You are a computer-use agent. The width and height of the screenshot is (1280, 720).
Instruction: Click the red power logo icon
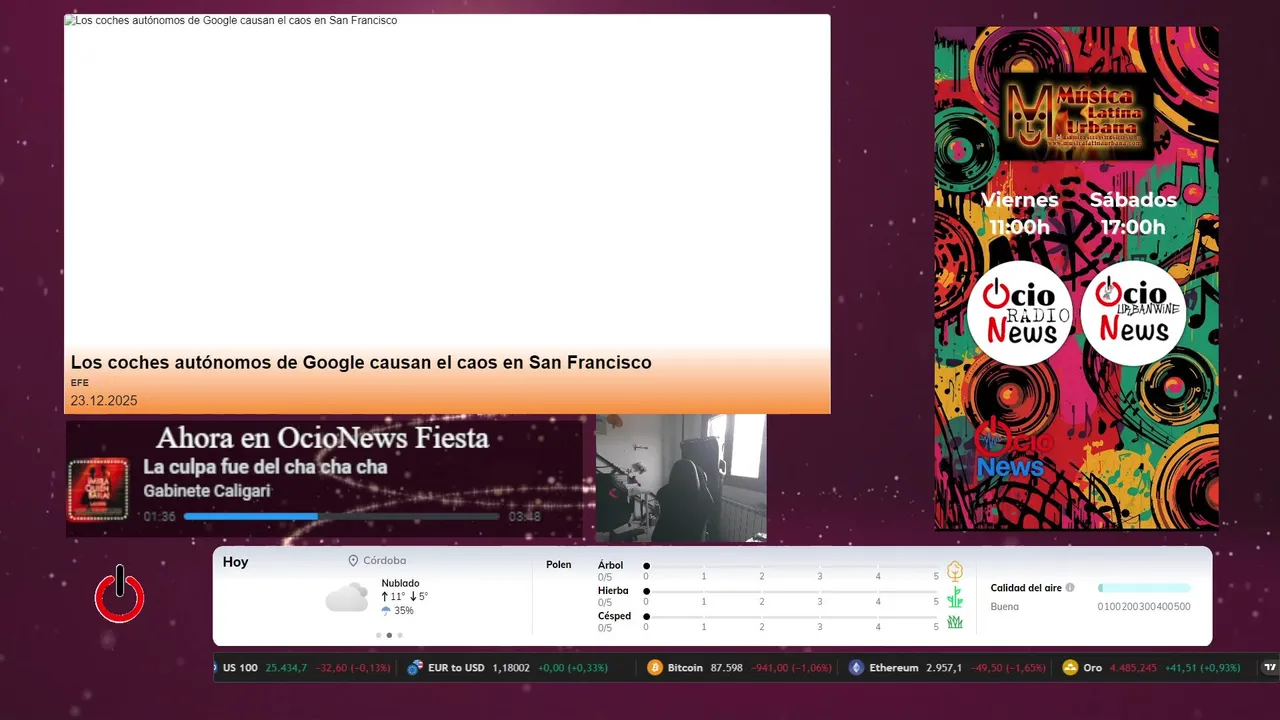tap(120, 594)
